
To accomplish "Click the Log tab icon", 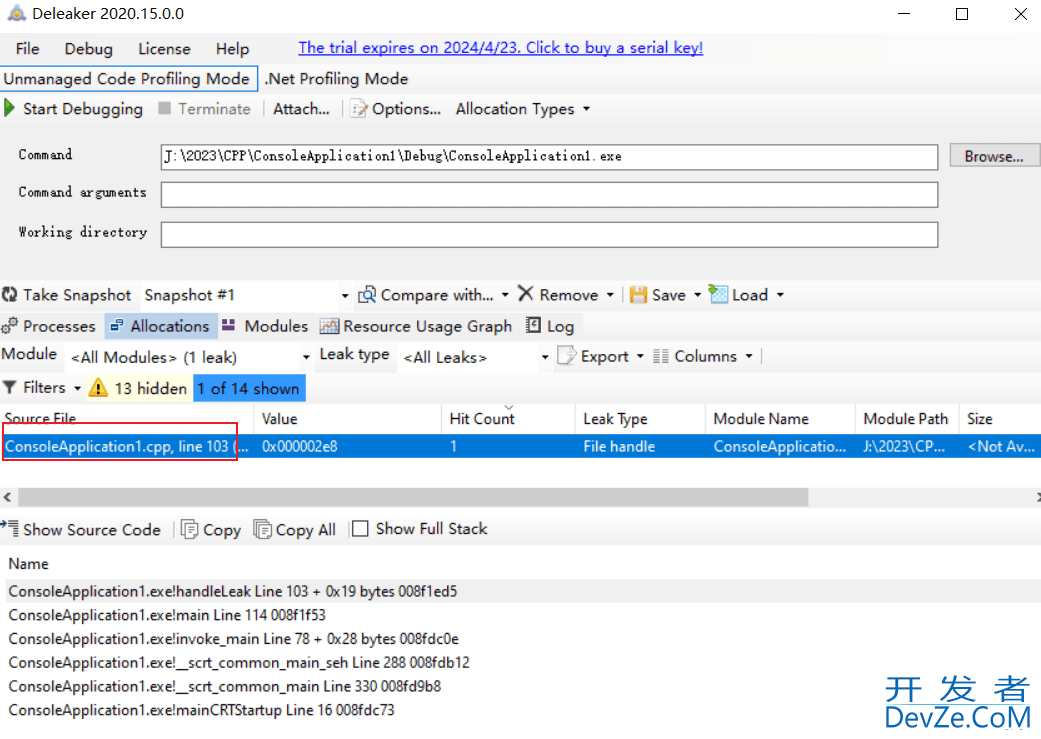I will click(533, 325).
